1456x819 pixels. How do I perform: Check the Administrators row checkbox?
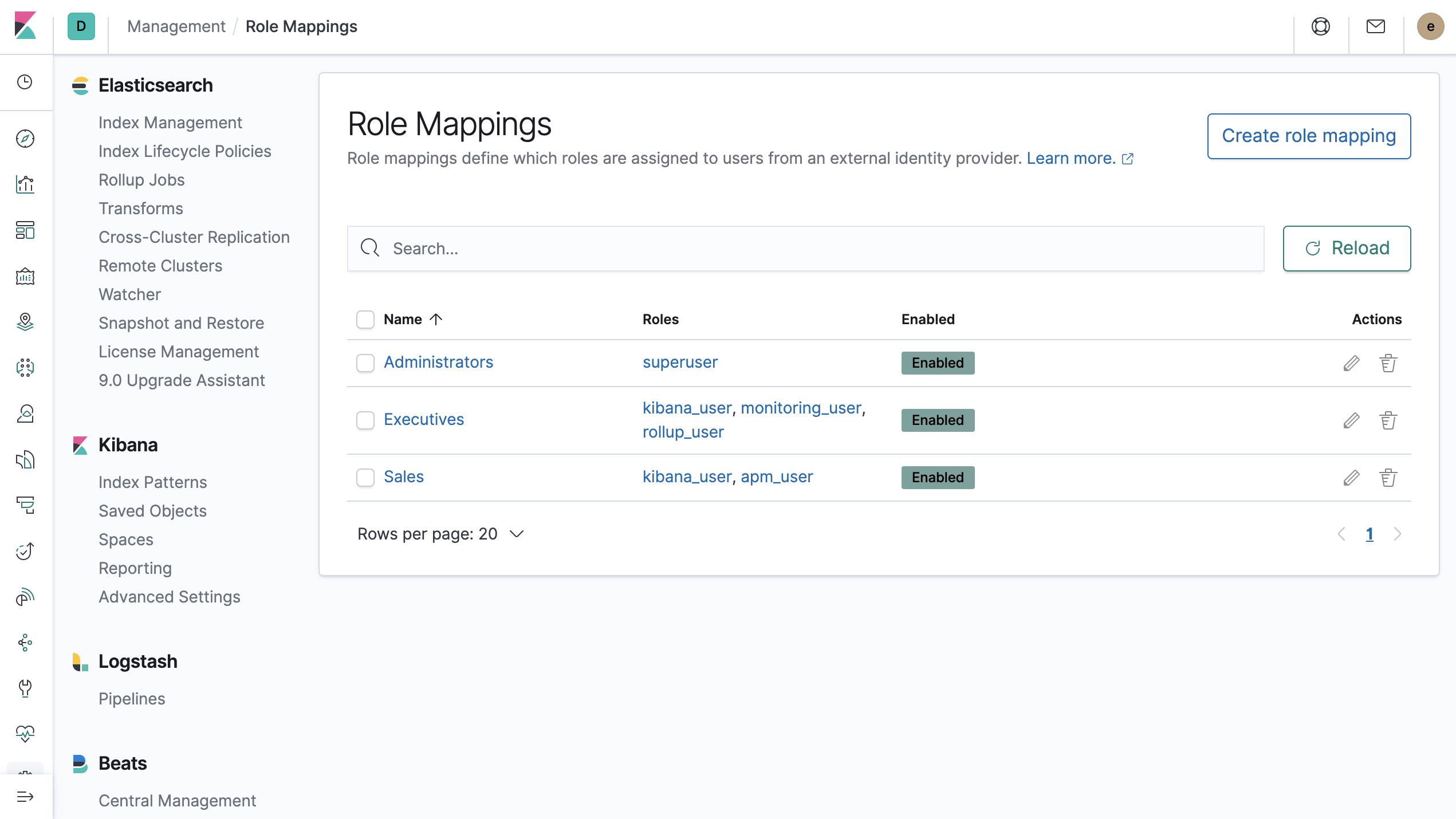pyautogui.click(x=365, y=363)
